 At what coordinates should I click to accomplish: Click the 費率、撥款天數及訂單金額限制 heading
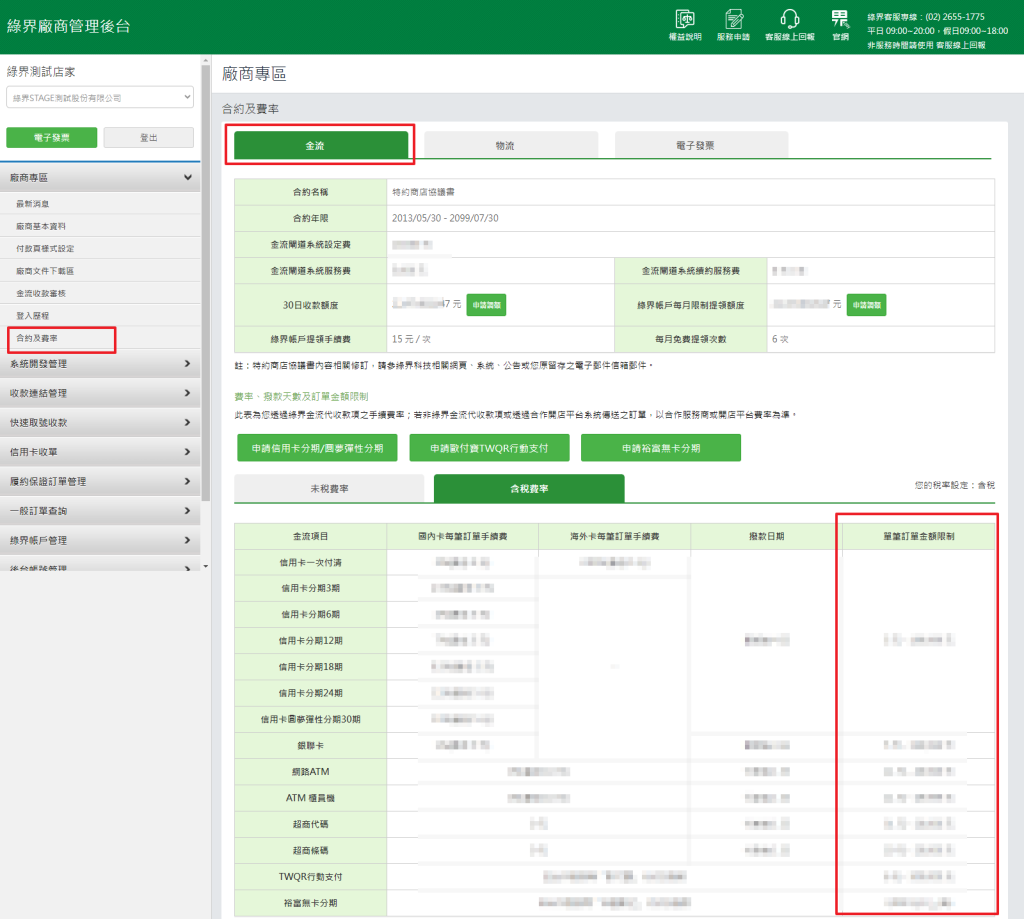click(301, 396)
